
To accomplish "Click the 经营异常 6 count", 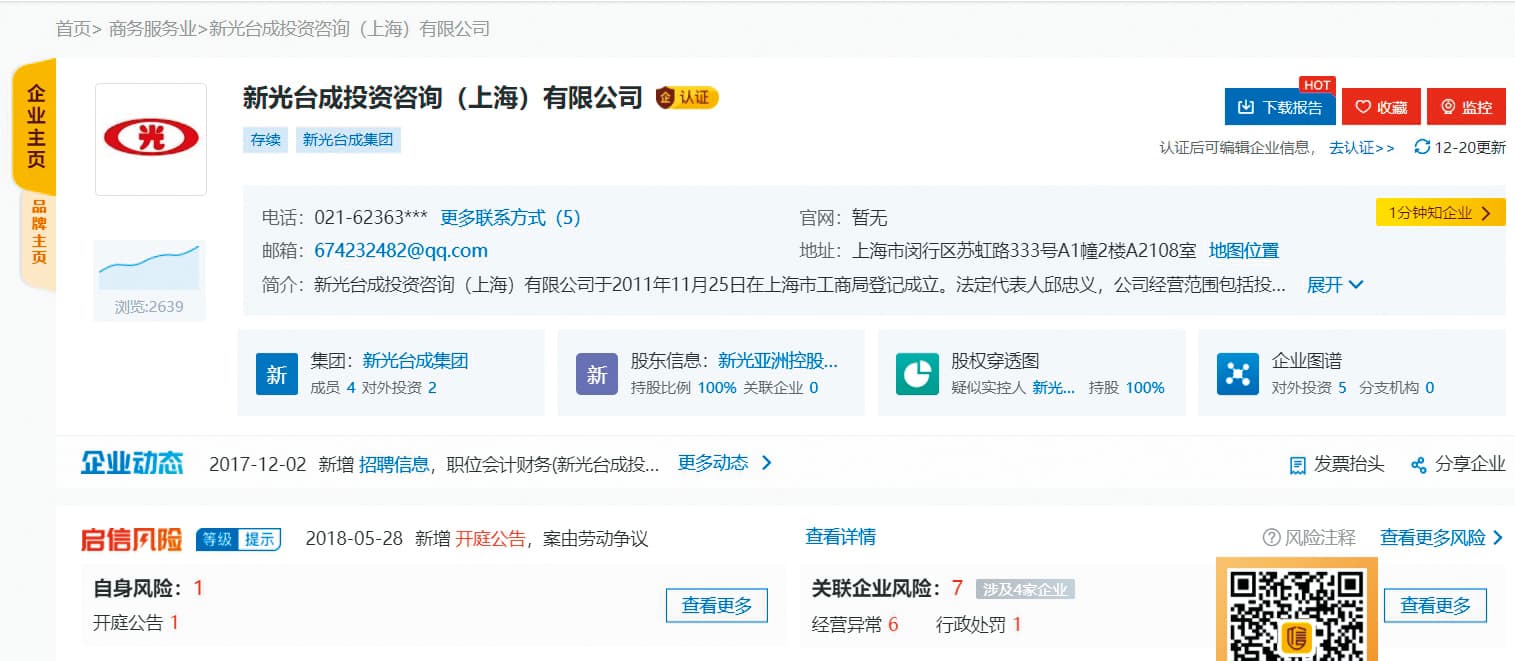I will 855,625.
